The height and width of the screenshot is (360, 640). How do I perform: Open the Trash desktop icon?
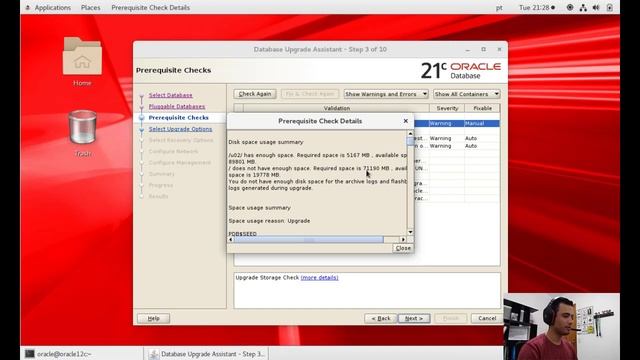82,133
